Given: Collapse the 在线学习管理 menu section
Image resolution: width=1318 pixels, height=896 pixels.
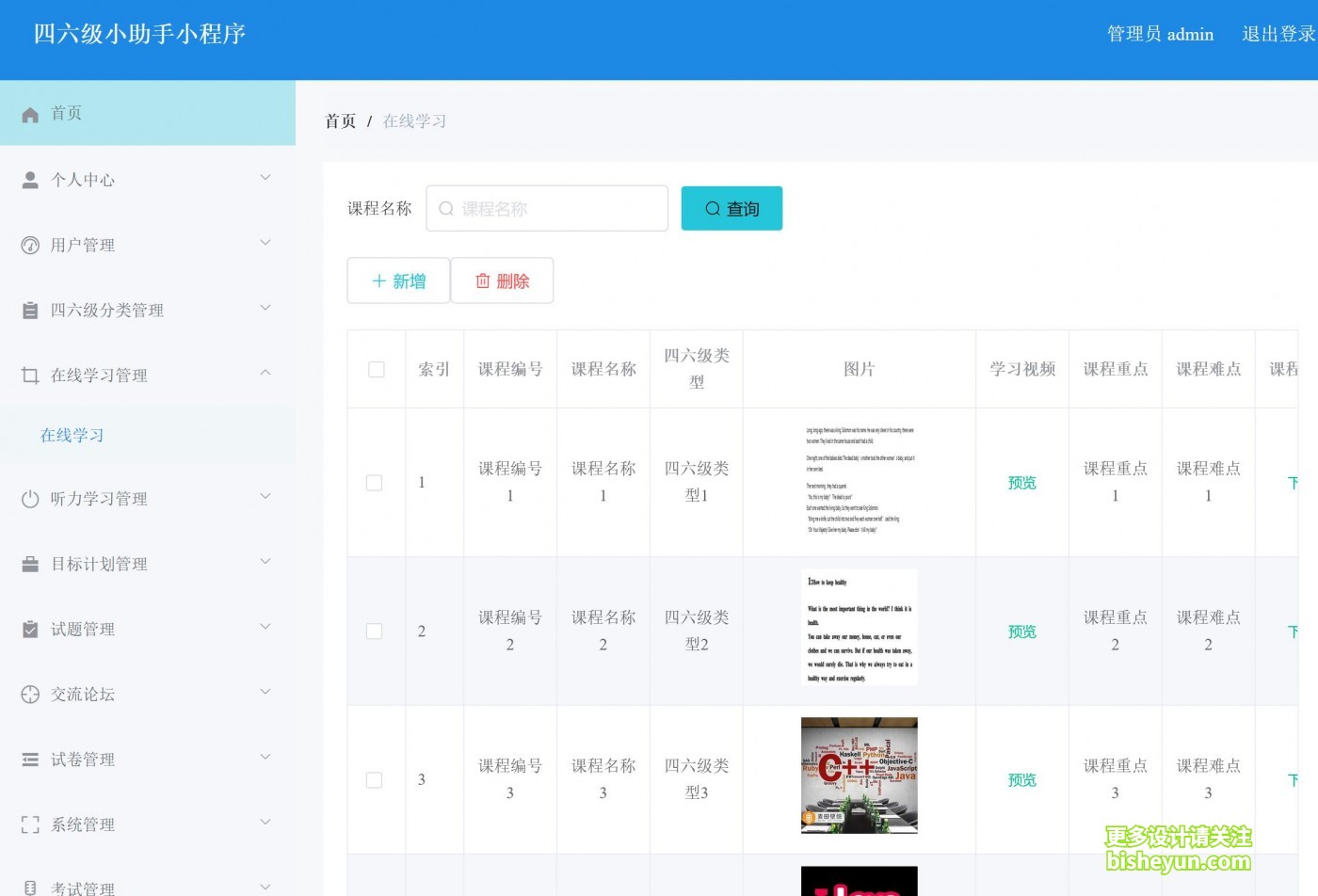Looking at the screenshot, I should tap(141, 374).
